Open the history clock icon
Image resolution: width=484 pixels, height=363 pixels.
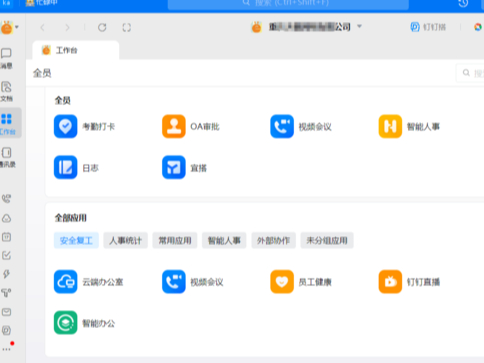(x=463, y=4)
